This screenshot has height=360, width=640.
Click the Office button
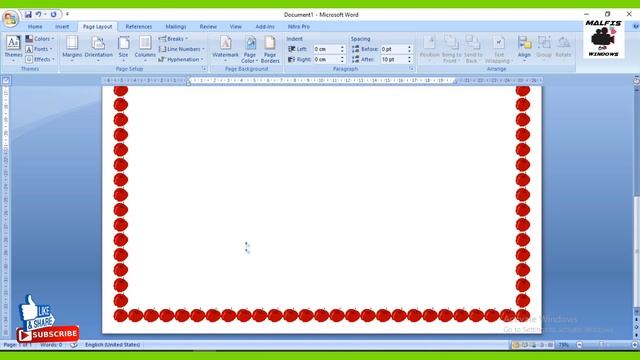click(10, 18)
